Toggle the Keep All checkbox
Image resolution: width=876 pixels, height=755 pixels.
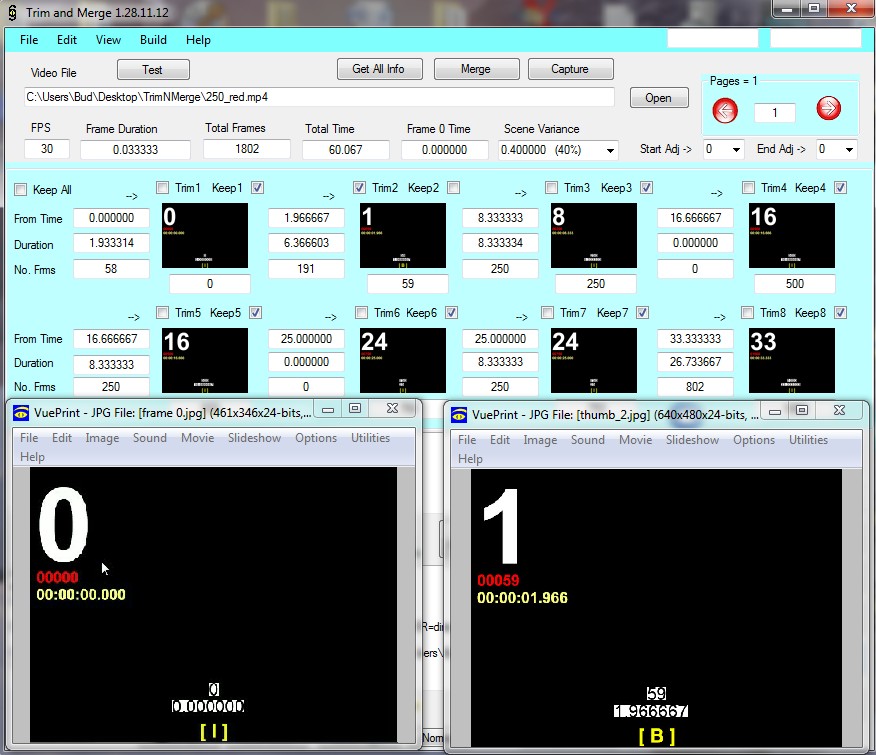click(21, 189)
